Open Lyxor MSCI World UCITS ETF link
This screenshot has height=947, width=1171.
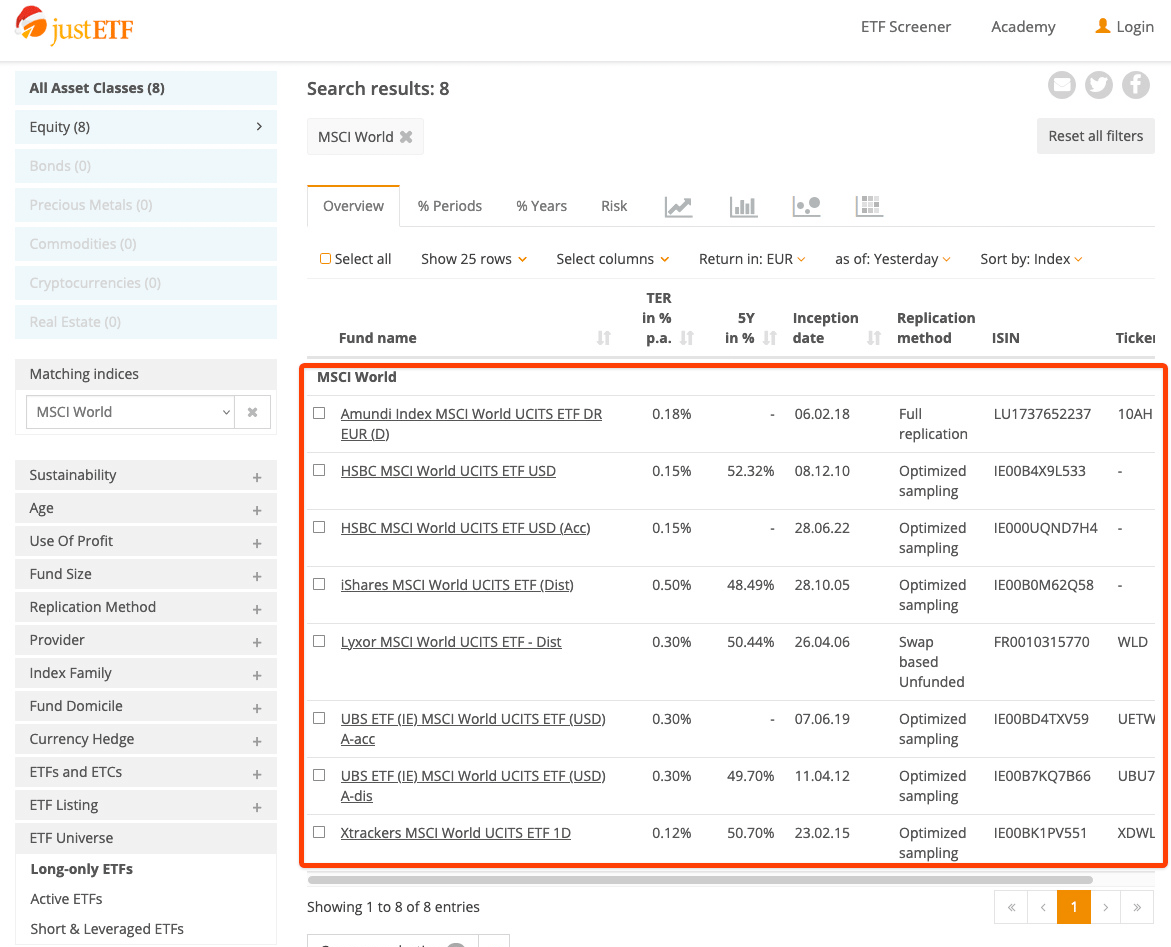coord(451,642)
